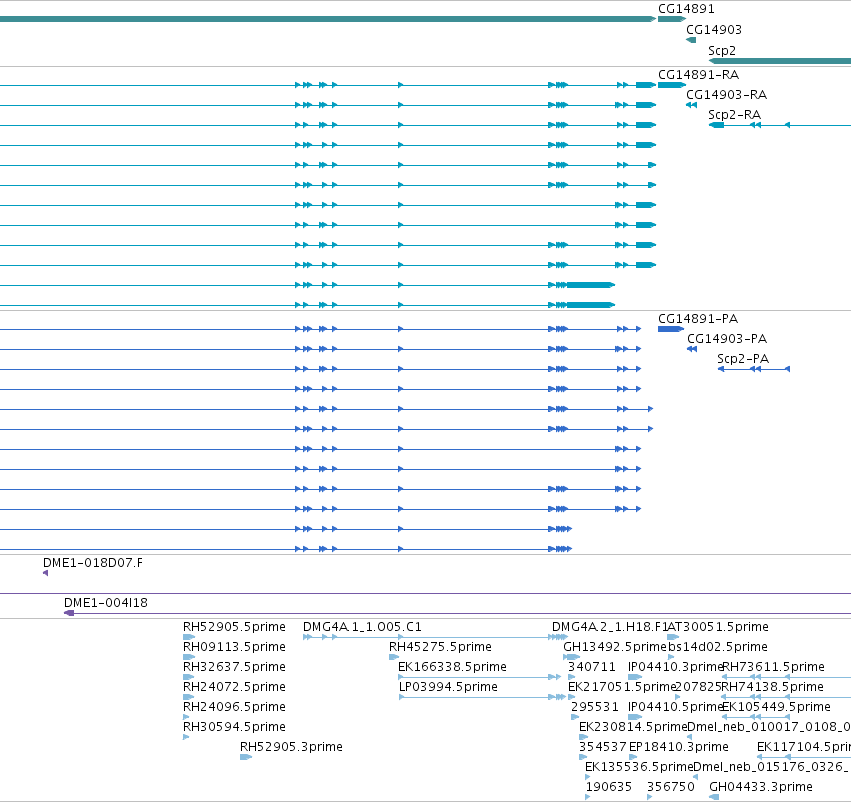851x802 pixels.
Task: Select the 190635 feature label
Action: (608, 787)
